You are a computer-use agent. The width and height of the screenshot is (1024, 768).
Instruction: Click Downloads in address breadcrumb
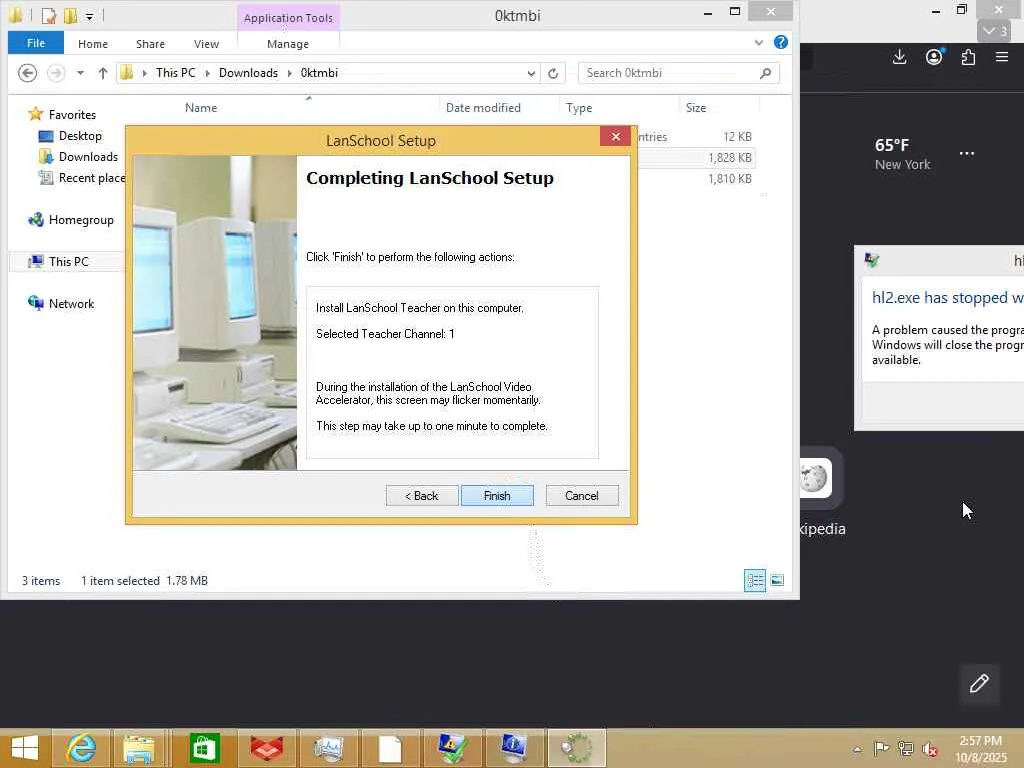click(x=248, y=73)
